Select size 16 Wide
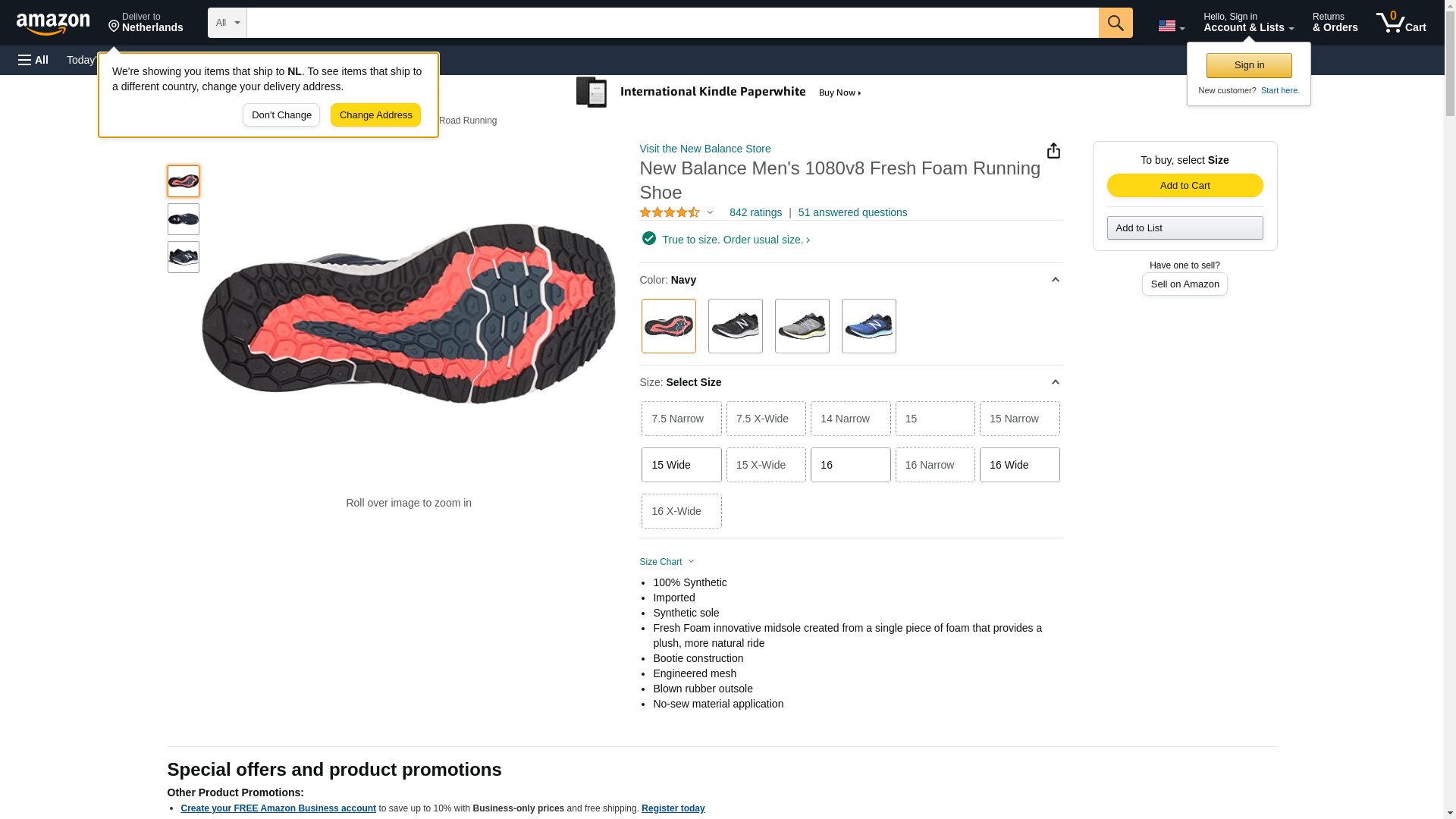The height and width of the screenshot is (819, 1456). tap(1019, 465)
